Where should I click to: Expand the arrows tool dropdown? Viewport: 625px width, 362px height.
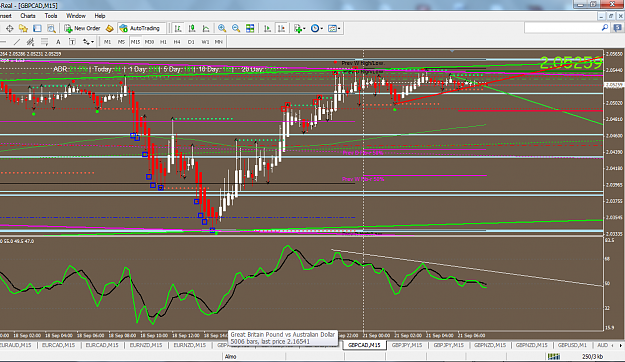tap(92, 42)
